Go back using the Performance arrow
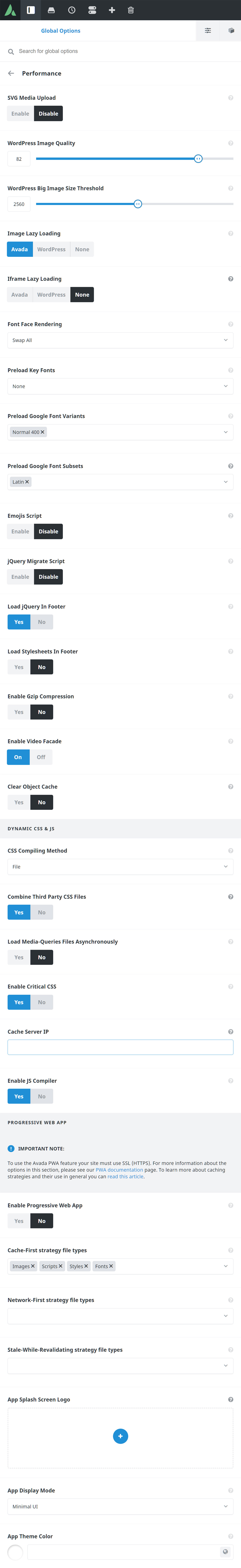This screenshot has width=241, height=1568. tap(11, 73)
